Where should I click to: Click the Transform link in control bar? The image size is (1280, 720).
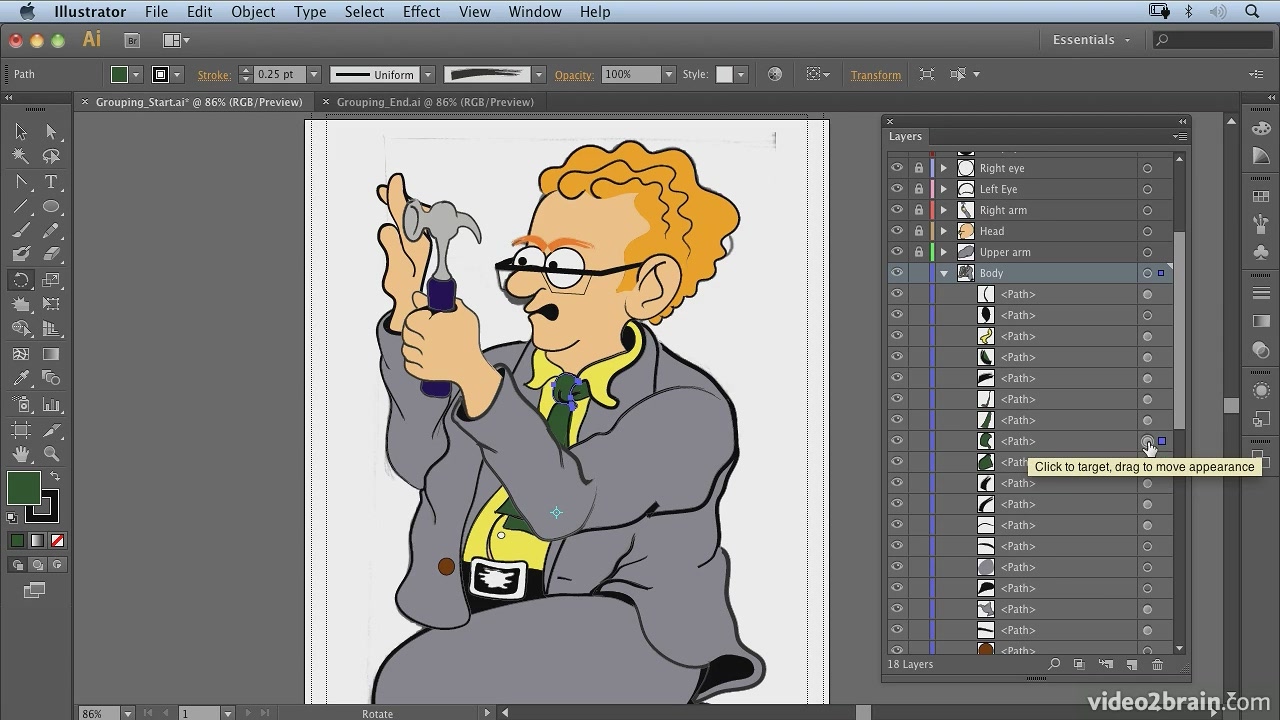pos(876,75)
